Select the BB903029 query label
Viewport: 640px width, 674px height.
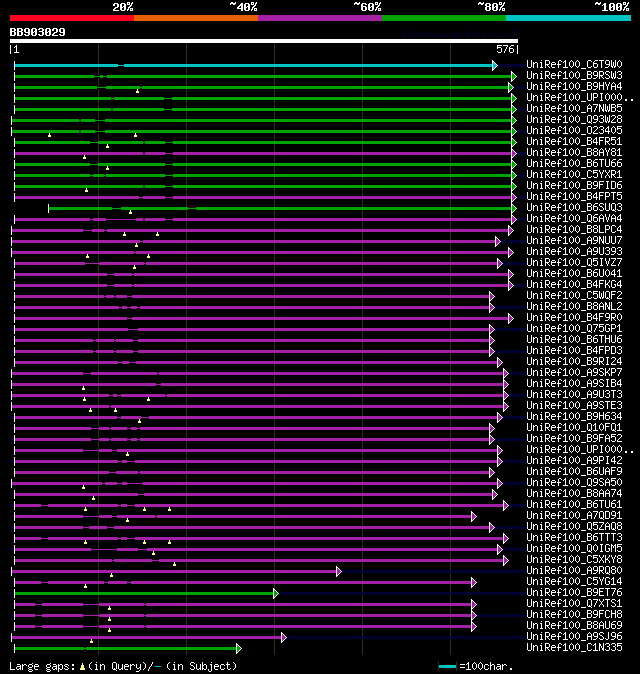37,32
